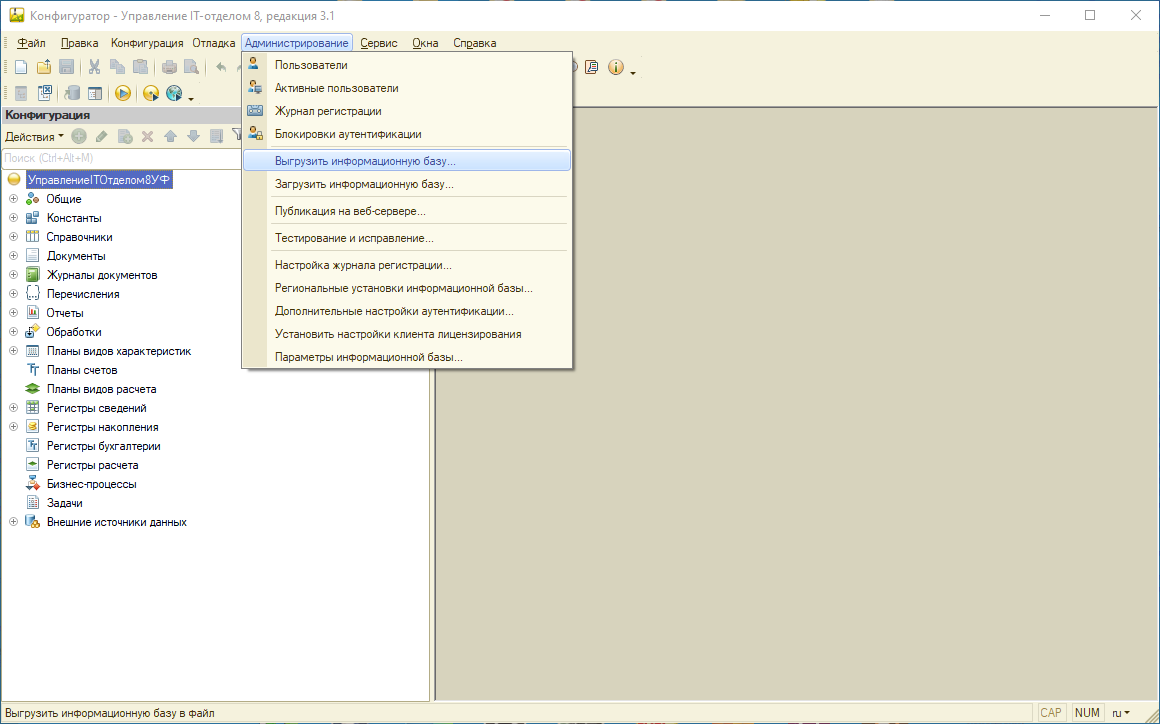The height and width of the screenshot is (724, 1160).
Task: Click the orange info icon in toolbar
Action: [x=615, y=67]
